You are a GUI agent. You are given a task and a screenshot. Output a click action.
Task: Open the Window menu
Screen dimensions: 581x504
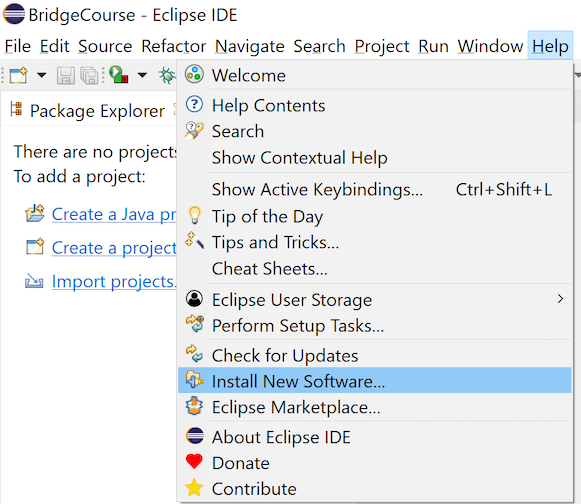pyautogui.click(x=490, y=46)
